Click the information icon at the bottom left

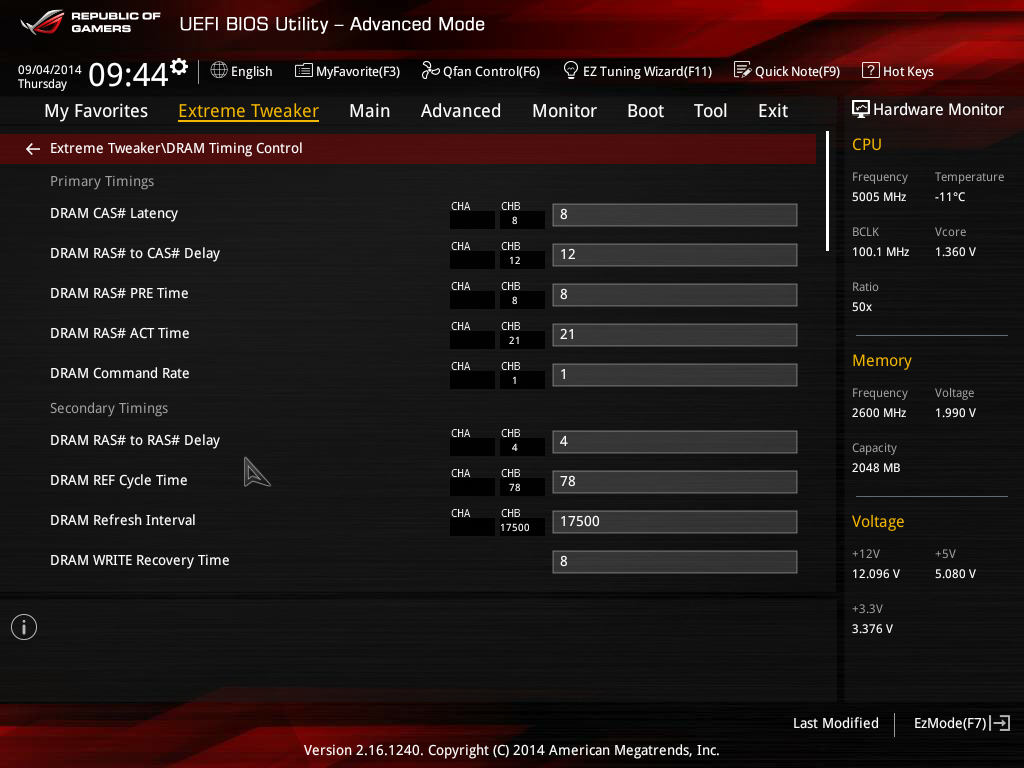[24, 627]
